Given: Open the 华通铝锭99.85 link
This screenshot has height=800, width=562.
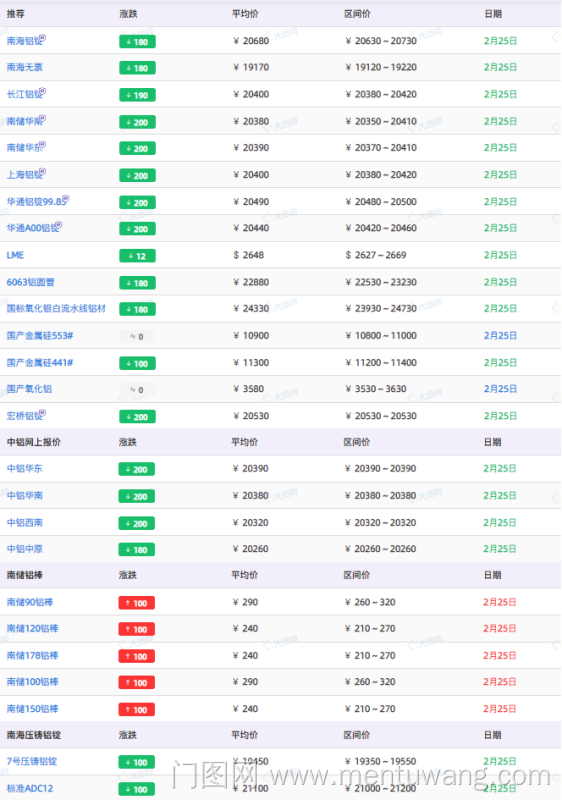Looking at the screenshot, I should [36, 202].
